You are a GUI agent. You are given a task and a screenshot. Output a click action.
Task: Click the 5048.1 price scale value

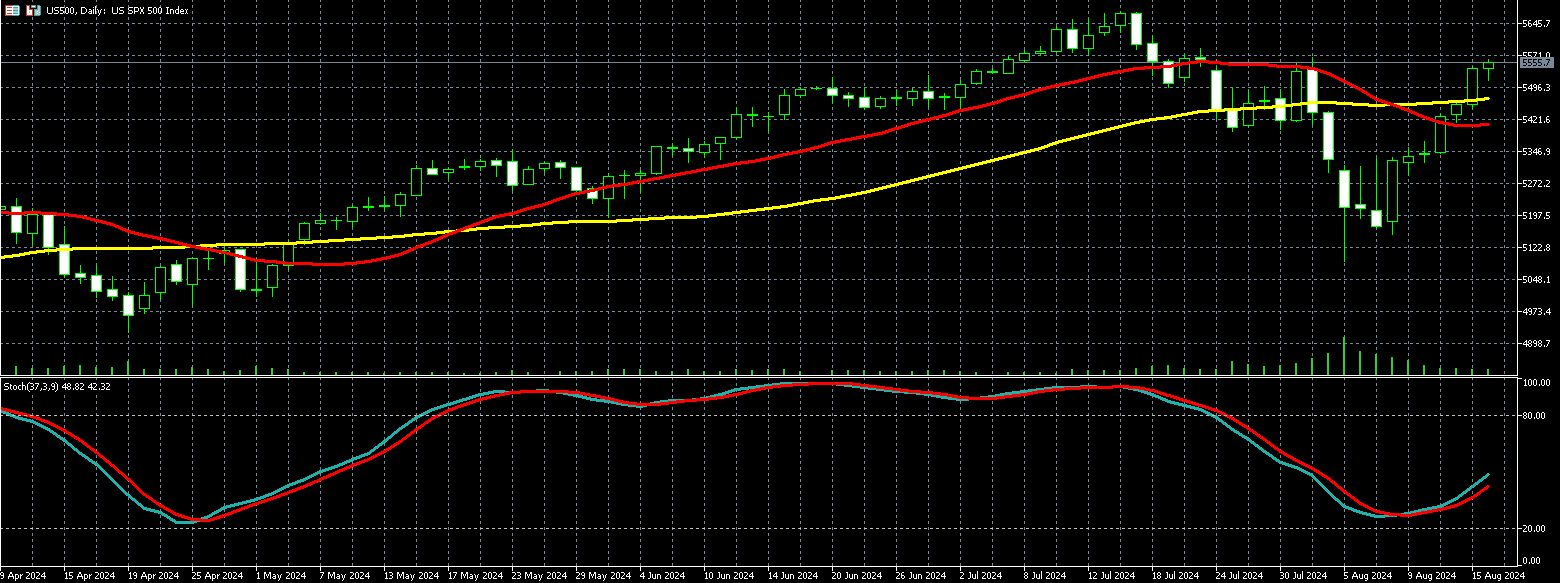(1536, 280)
